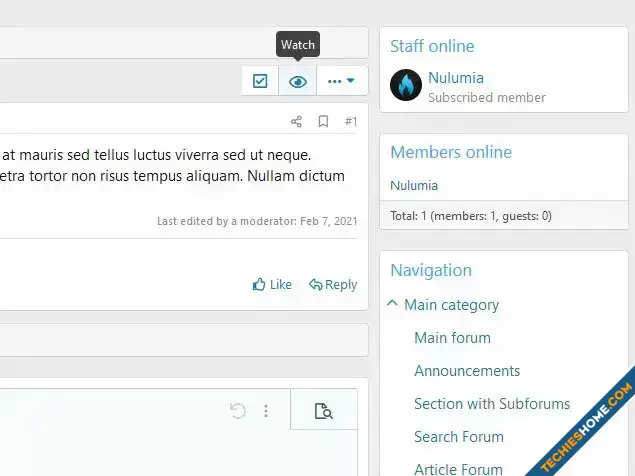The width and height of the screenshot is (635, 476).
Task: Click the Watch eye icon
Action: tap(298, 81)
